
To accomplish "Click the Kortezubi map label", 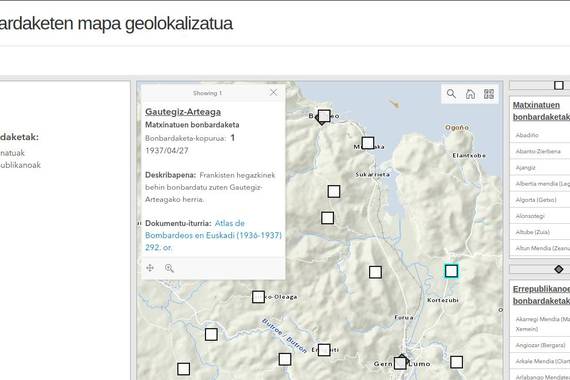I will click(442, 300).
